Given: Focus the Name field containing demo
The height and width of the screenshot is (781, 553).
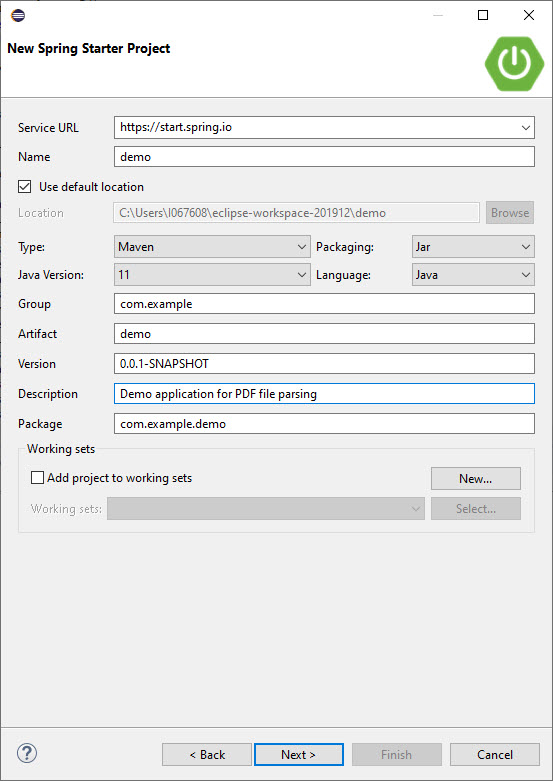Looking at the screenshot, I should click(x=324, y=156).
